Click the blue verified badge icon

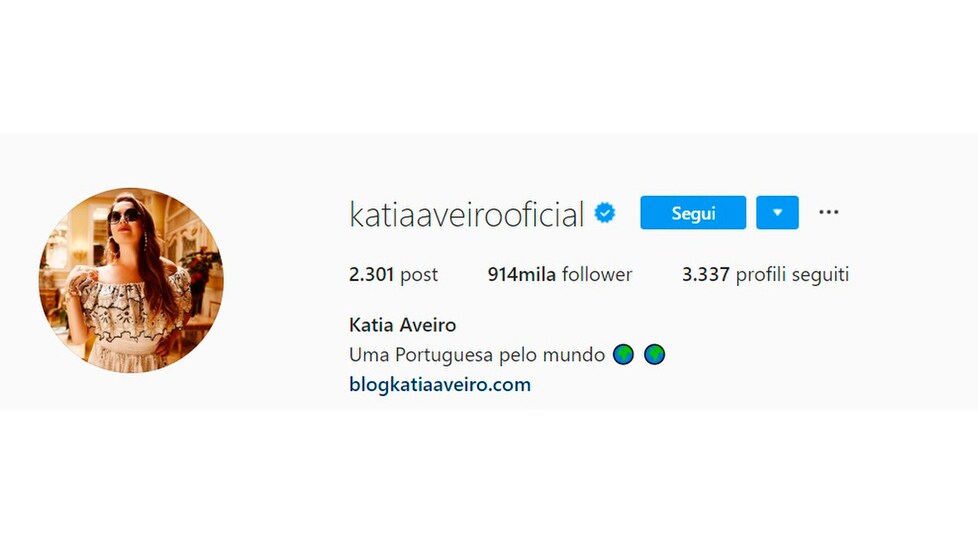click(604, 213)
